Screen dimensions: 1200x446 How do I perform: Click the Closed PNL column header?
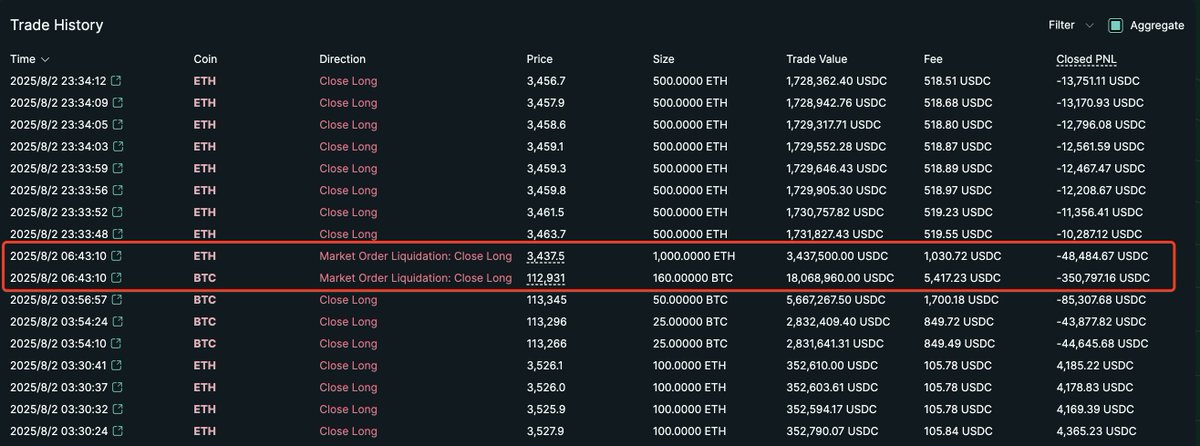click(1086, 59)
